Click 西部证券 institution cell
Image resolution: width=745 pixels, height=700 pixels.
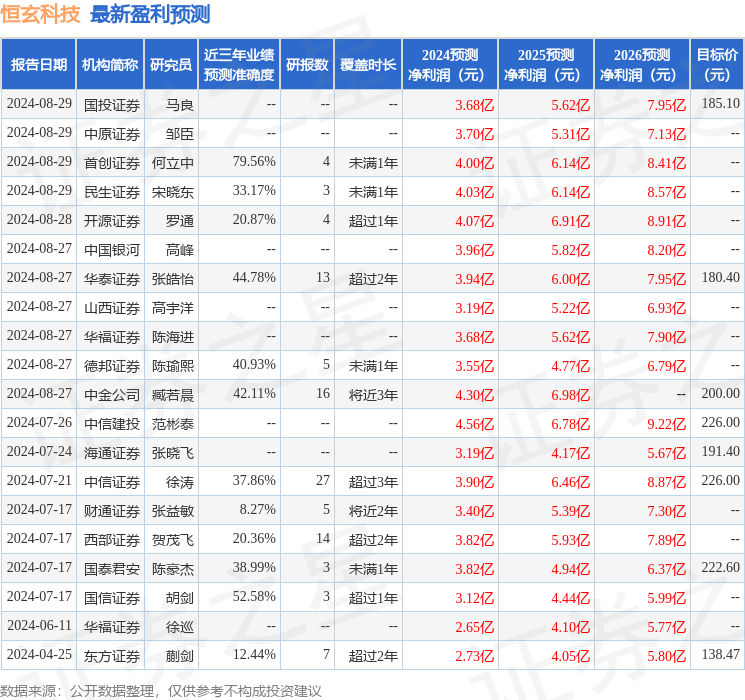pyautogui.click(x=112, y=540)
